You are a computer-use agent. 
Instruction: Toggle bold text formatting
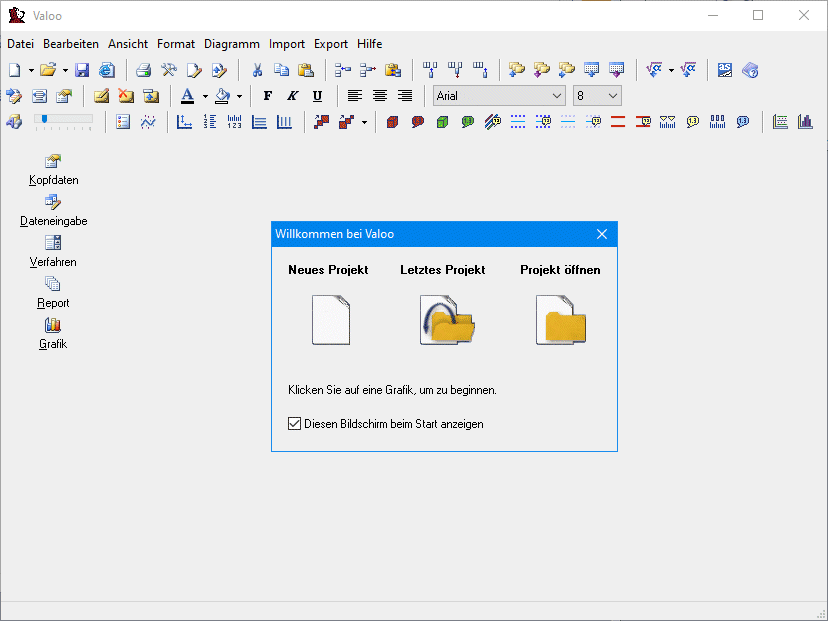pyautogui.click(x=267, y=96)
